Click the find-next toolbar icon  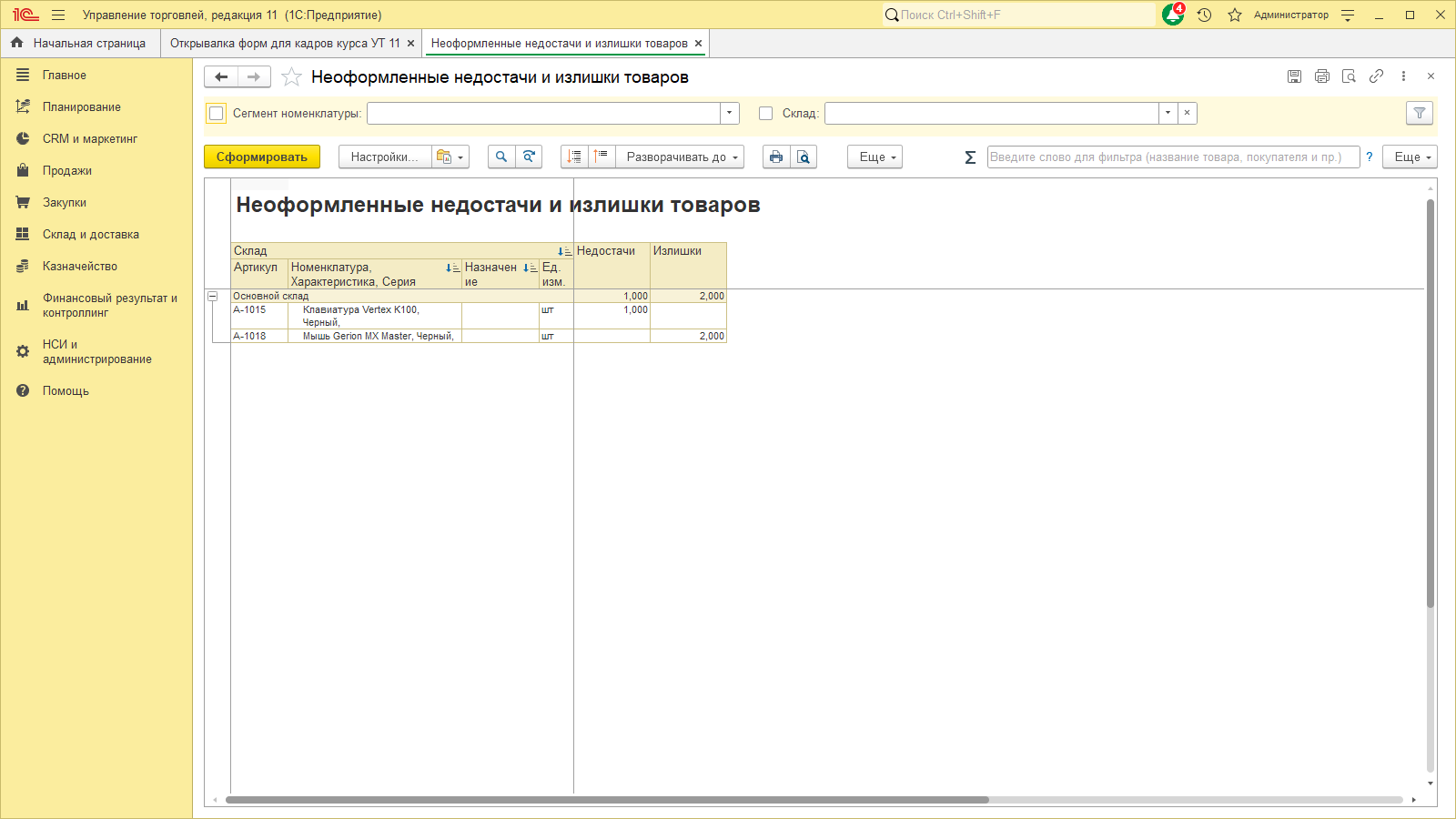point(529,157)
